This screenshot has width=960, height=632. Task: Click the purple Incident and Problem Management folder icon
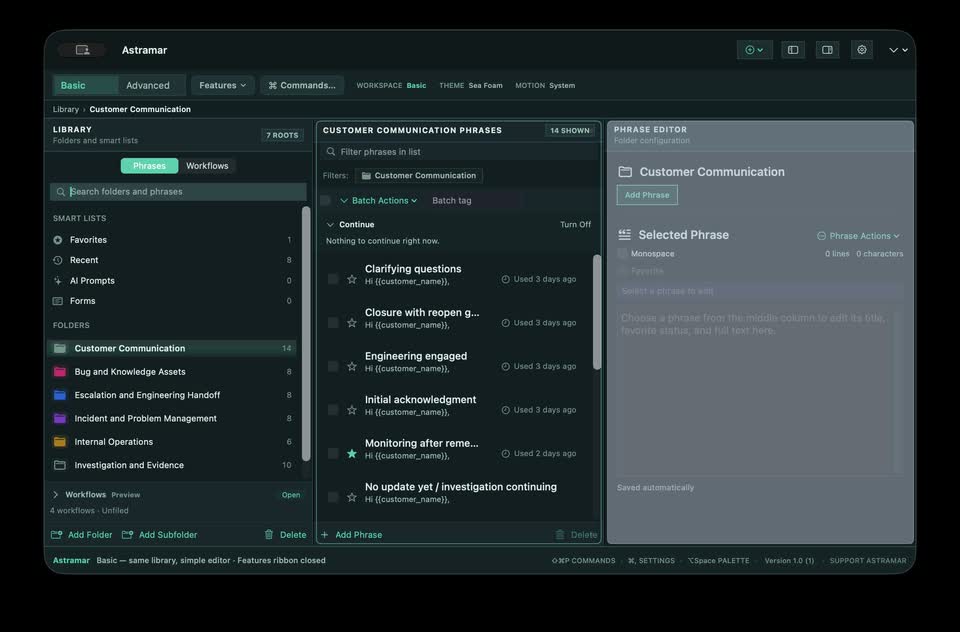[59, 418]
